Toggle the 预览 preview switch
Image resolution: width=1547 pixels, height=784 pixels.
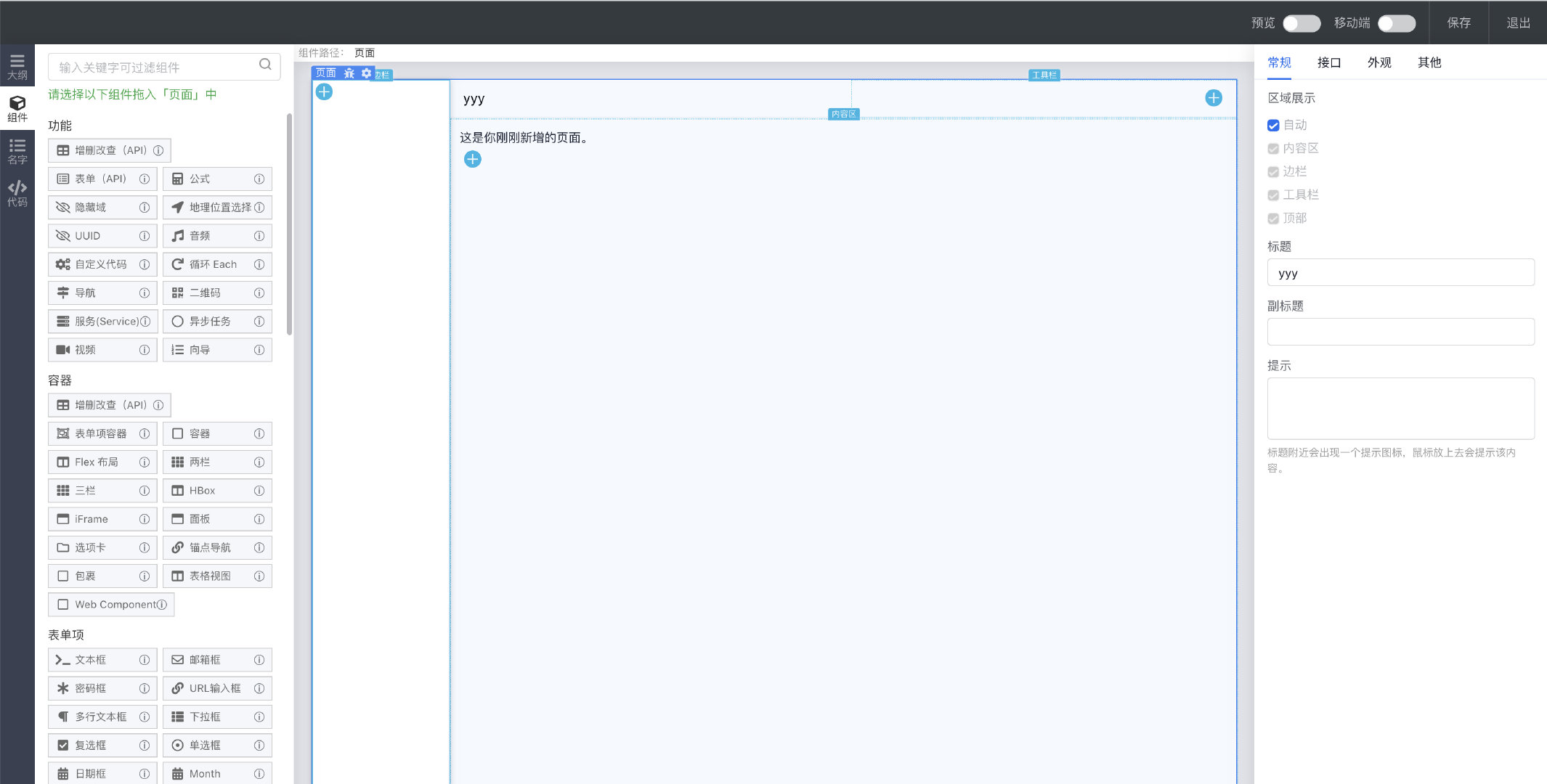point(1301,23)
